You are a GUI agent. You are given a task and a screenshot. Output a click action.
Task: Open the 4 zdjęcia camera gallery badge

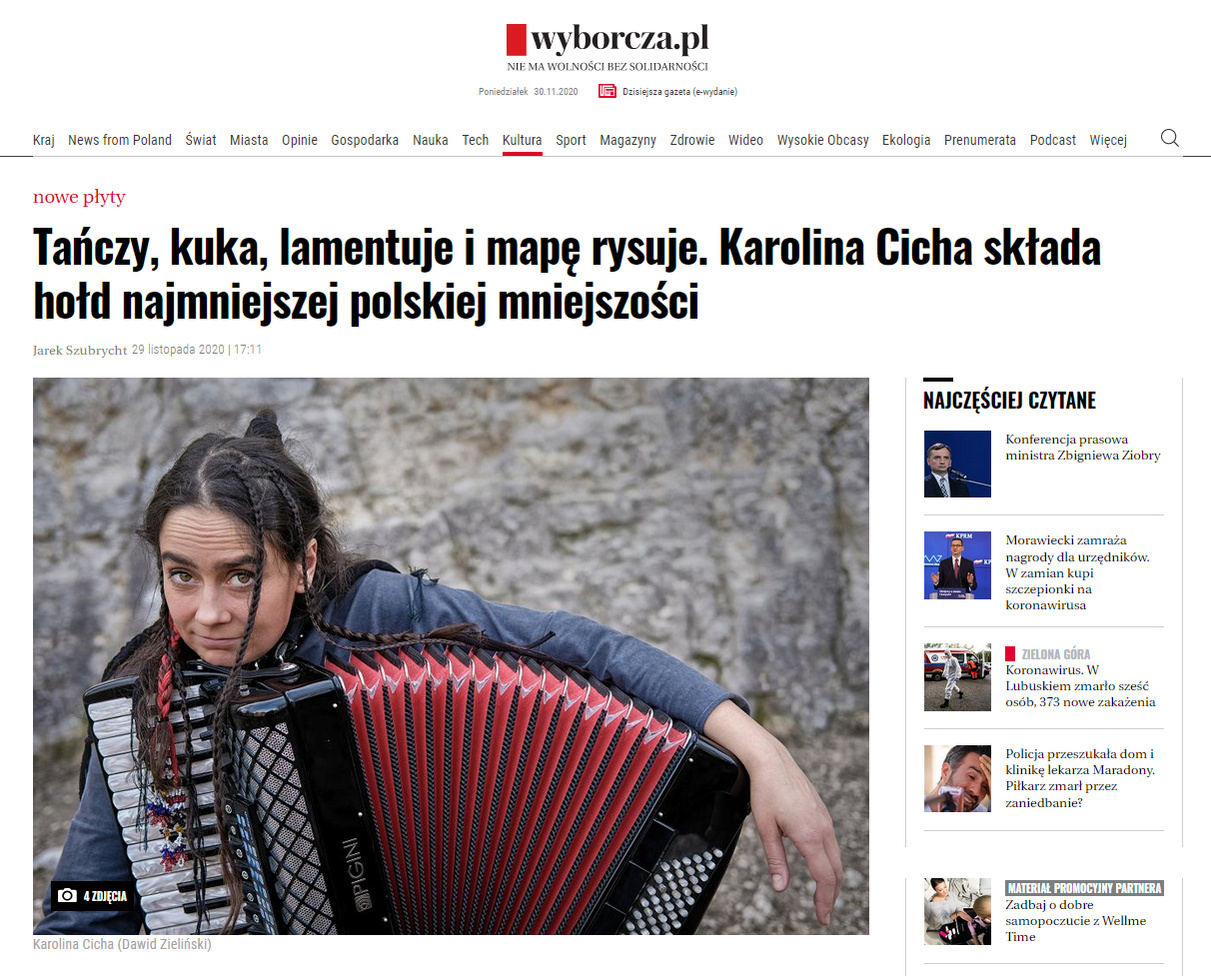coord(92,896)
